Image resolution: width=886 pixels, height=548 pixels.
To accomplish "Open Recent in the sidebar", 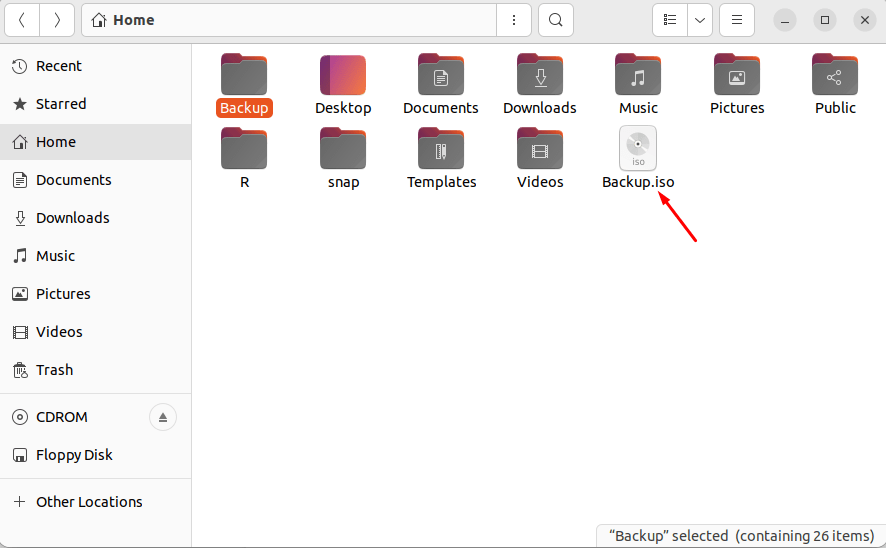I will point(95,66).
